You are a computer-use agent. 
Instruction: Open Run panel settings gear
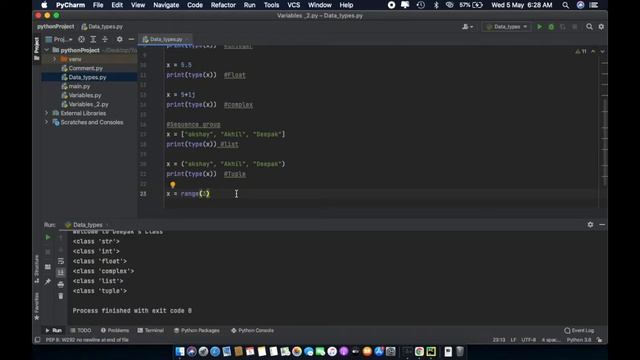tap(590, 224)
